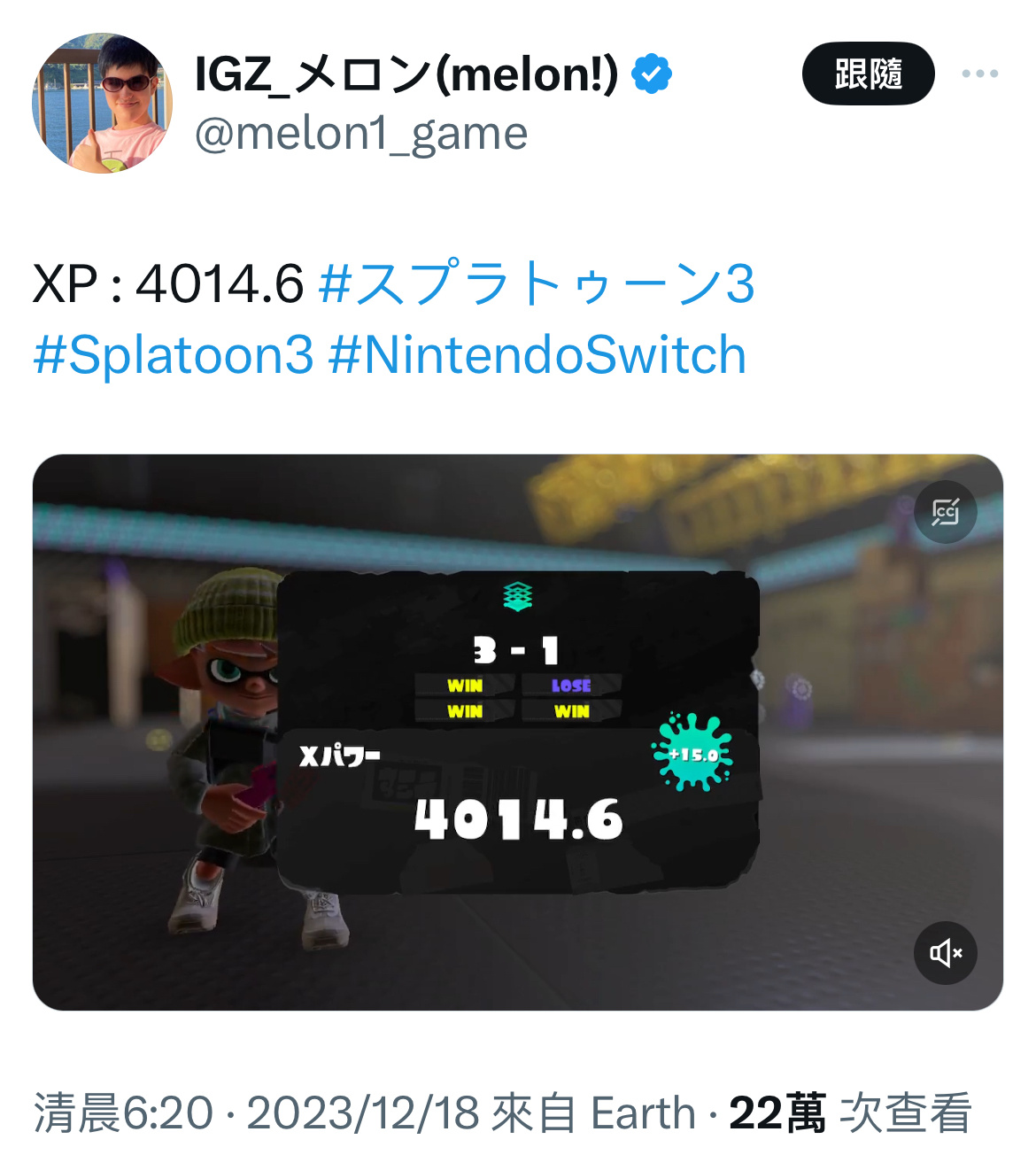The width and height of the screenshot is (1036, 1155).
Task: Click the XP : 4014.6 tweet text
Action: coord(168,283)
